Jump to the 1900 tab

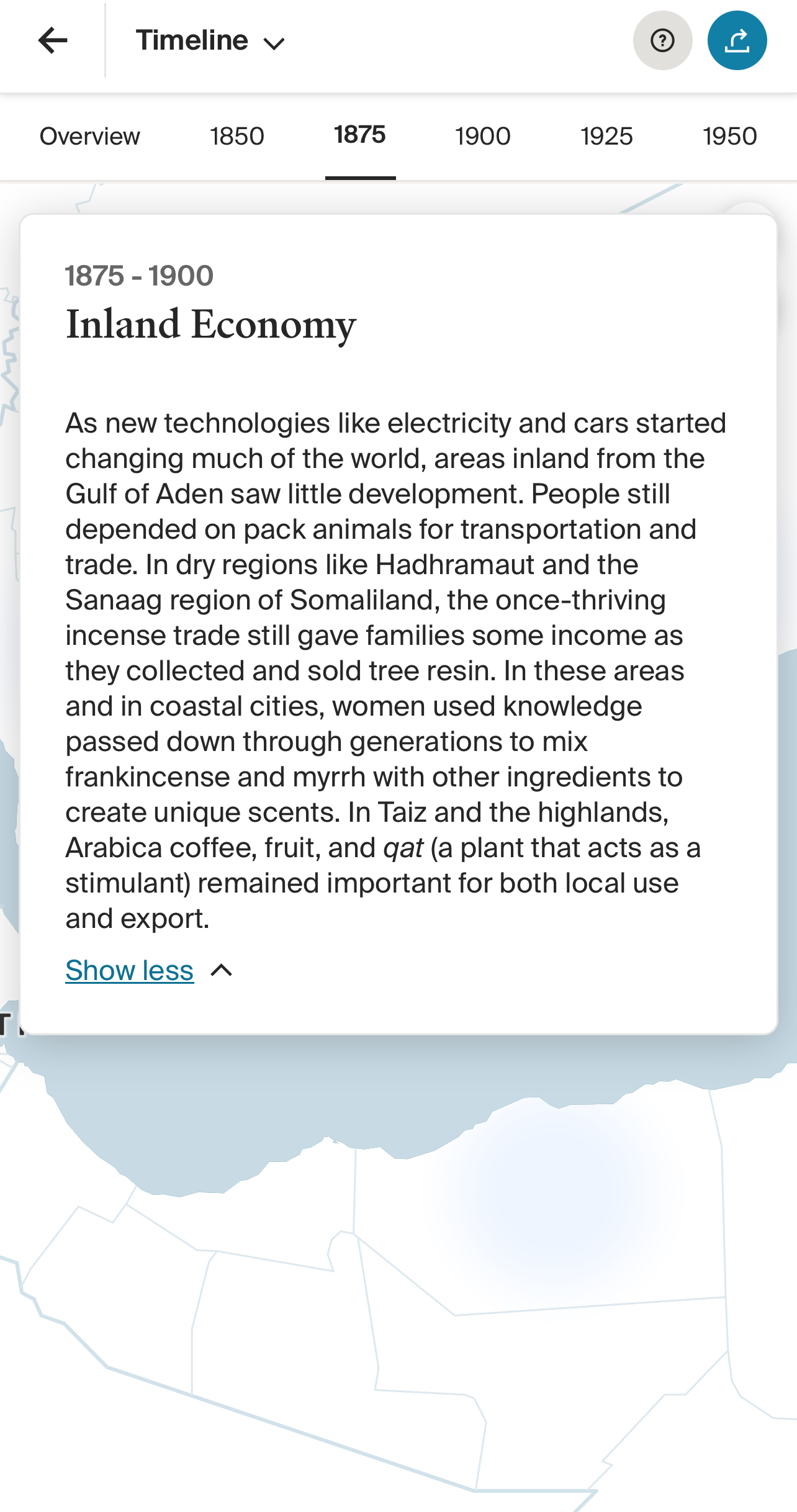(x=483, y=136)
